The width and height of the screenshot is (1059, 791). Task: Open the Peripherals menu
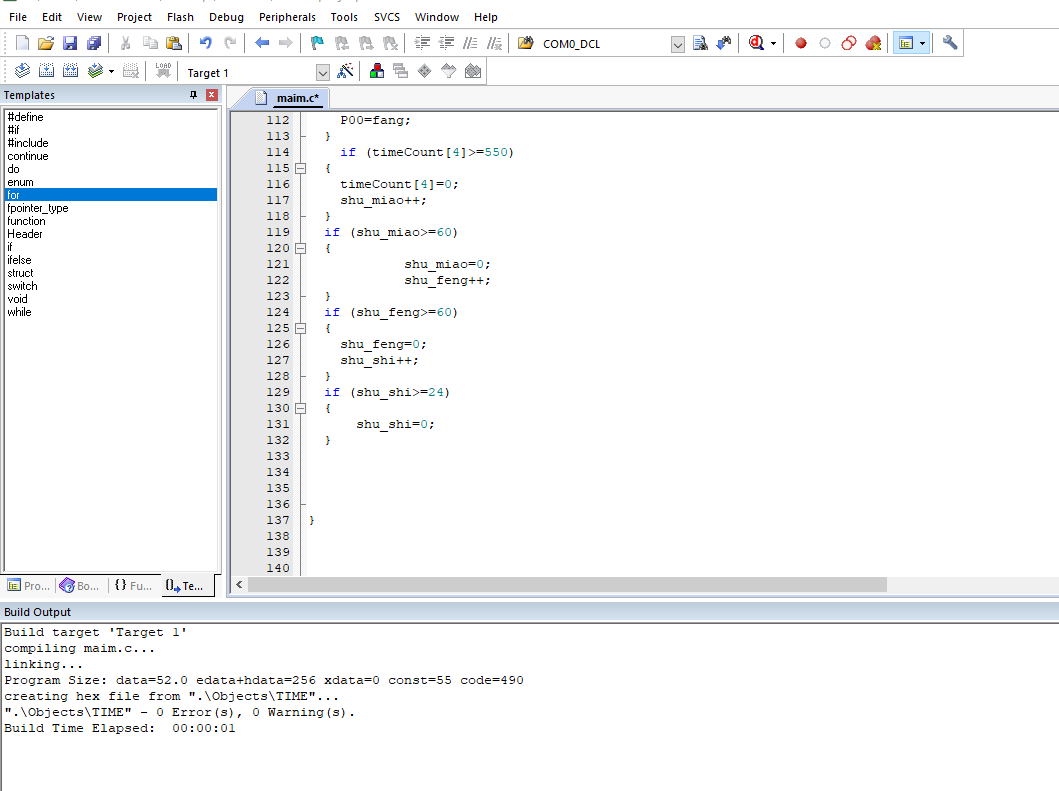[287, 17]
